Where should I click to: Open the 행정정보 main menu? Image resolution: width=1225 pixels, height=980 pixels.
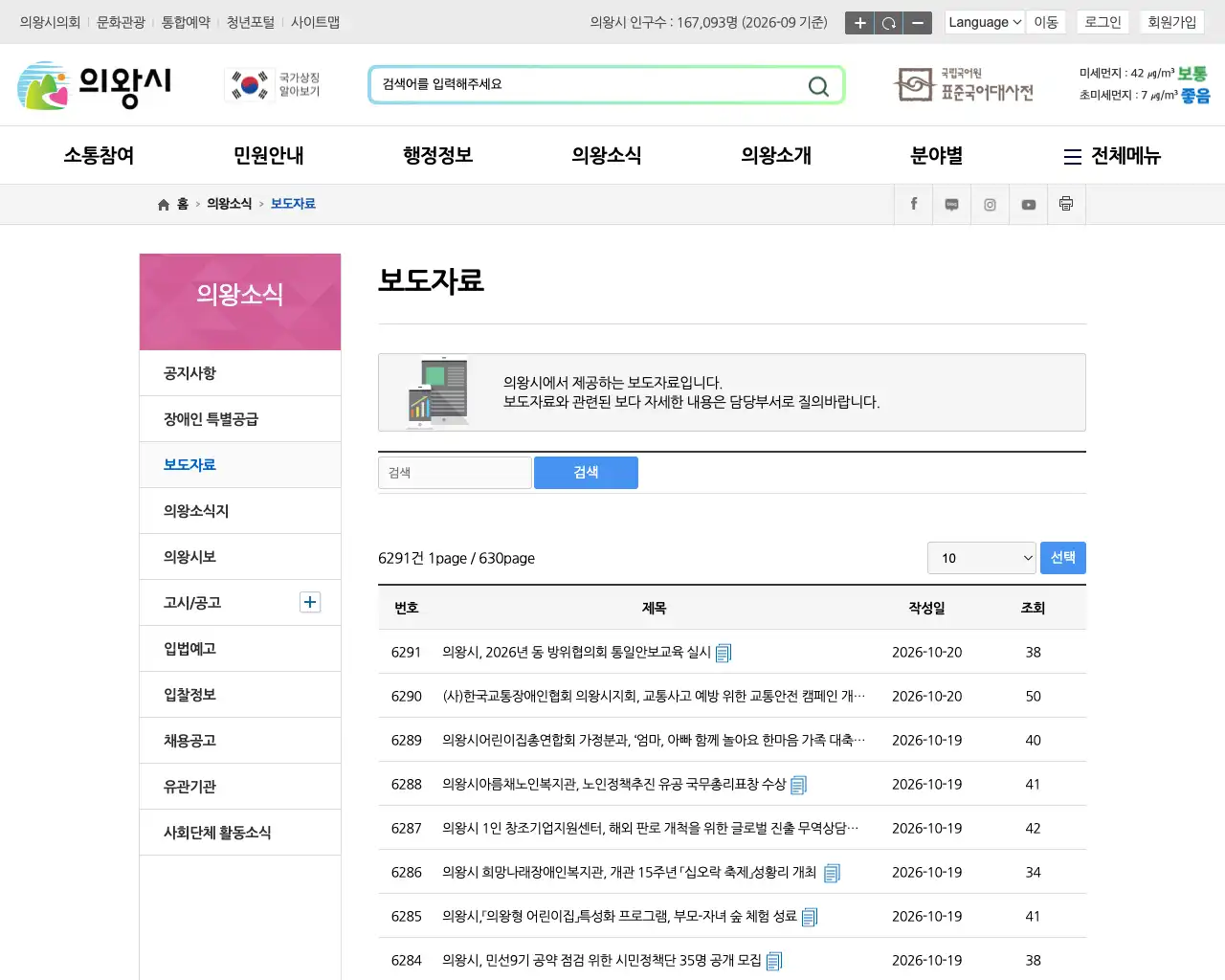point(438,156)
